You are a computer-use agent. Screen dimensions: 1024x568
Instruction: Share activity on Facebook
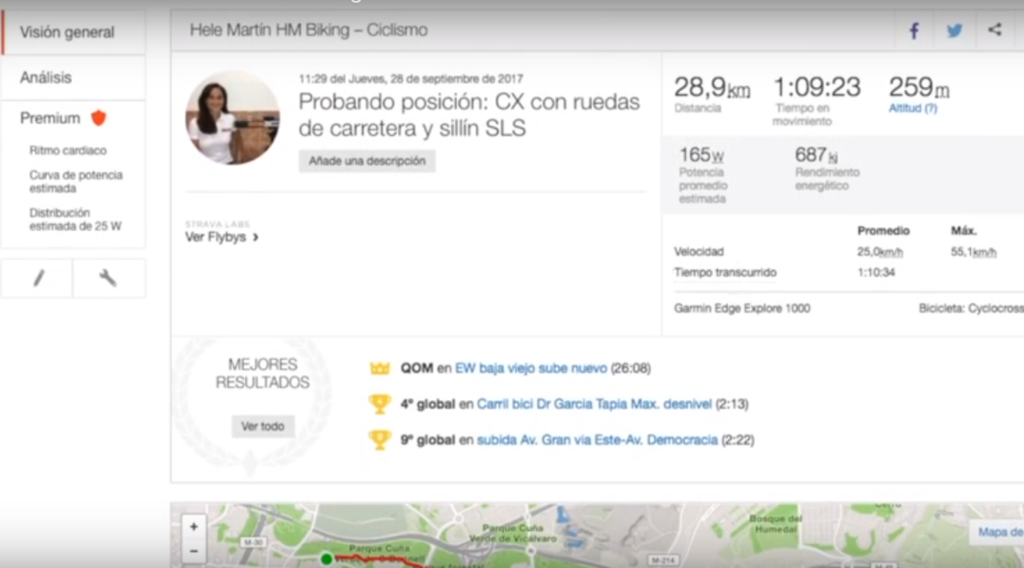(x=914, y=30)
